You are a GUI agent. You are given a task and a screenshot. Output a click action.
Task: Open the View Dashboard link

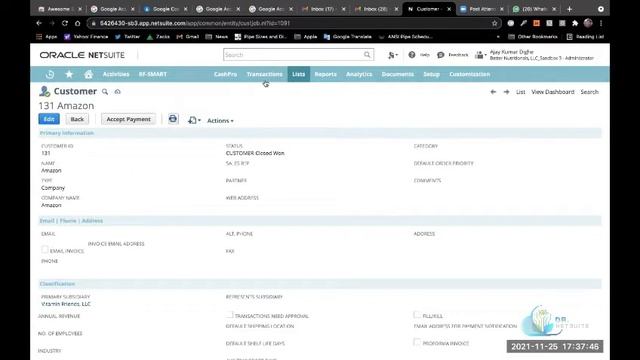point(553,92)
